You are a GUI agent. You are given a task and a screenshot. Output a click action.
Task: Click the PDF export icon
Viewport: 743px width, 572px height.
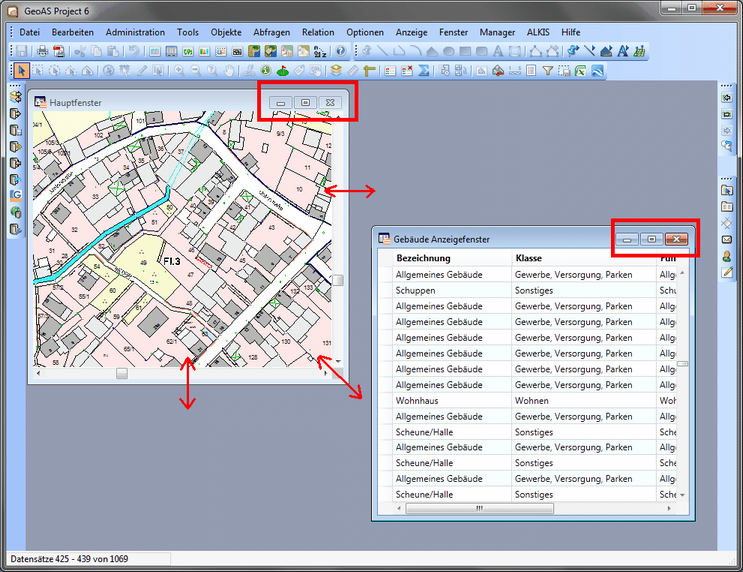click(x=59, y=51)
